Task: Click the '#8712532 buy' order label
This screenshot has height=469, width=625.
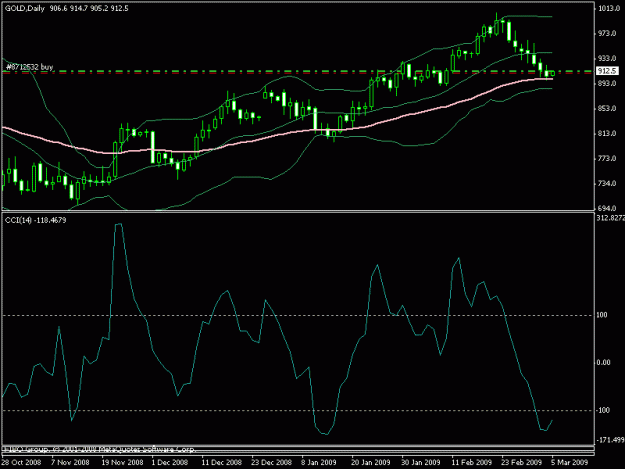Action: [x=29, y=67]
